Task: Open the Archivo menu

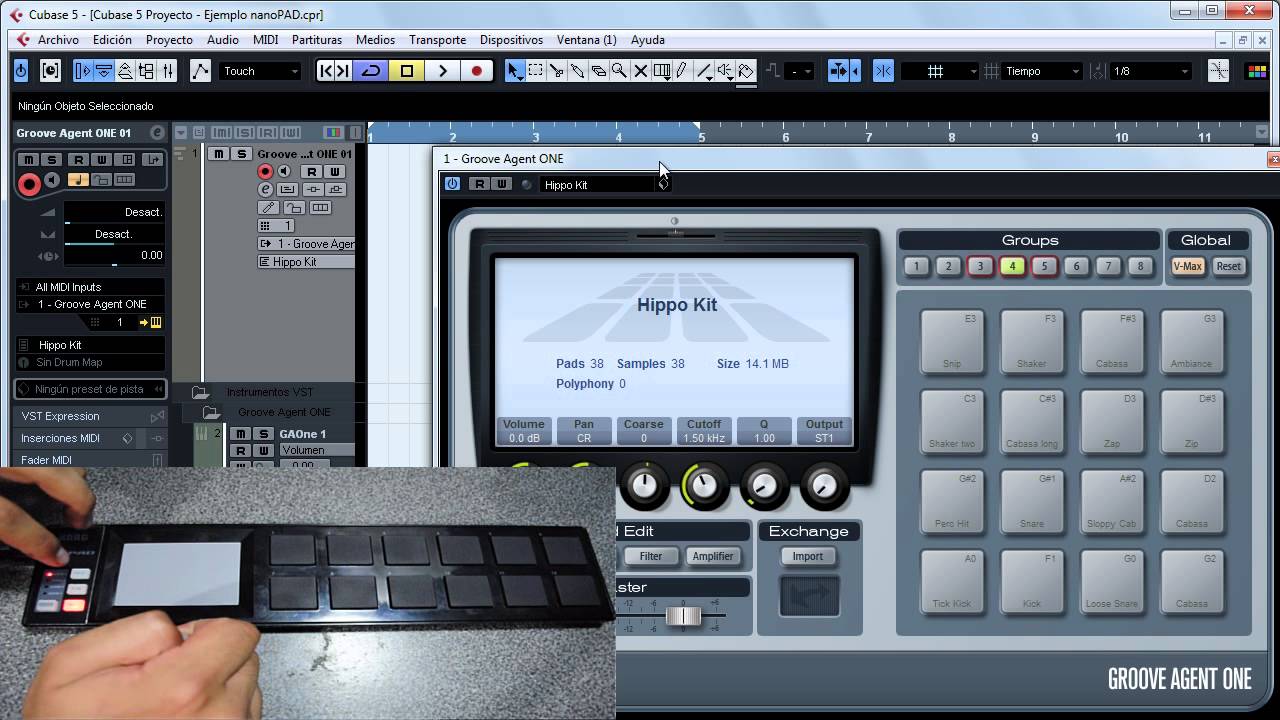Action: pos(58,40)
